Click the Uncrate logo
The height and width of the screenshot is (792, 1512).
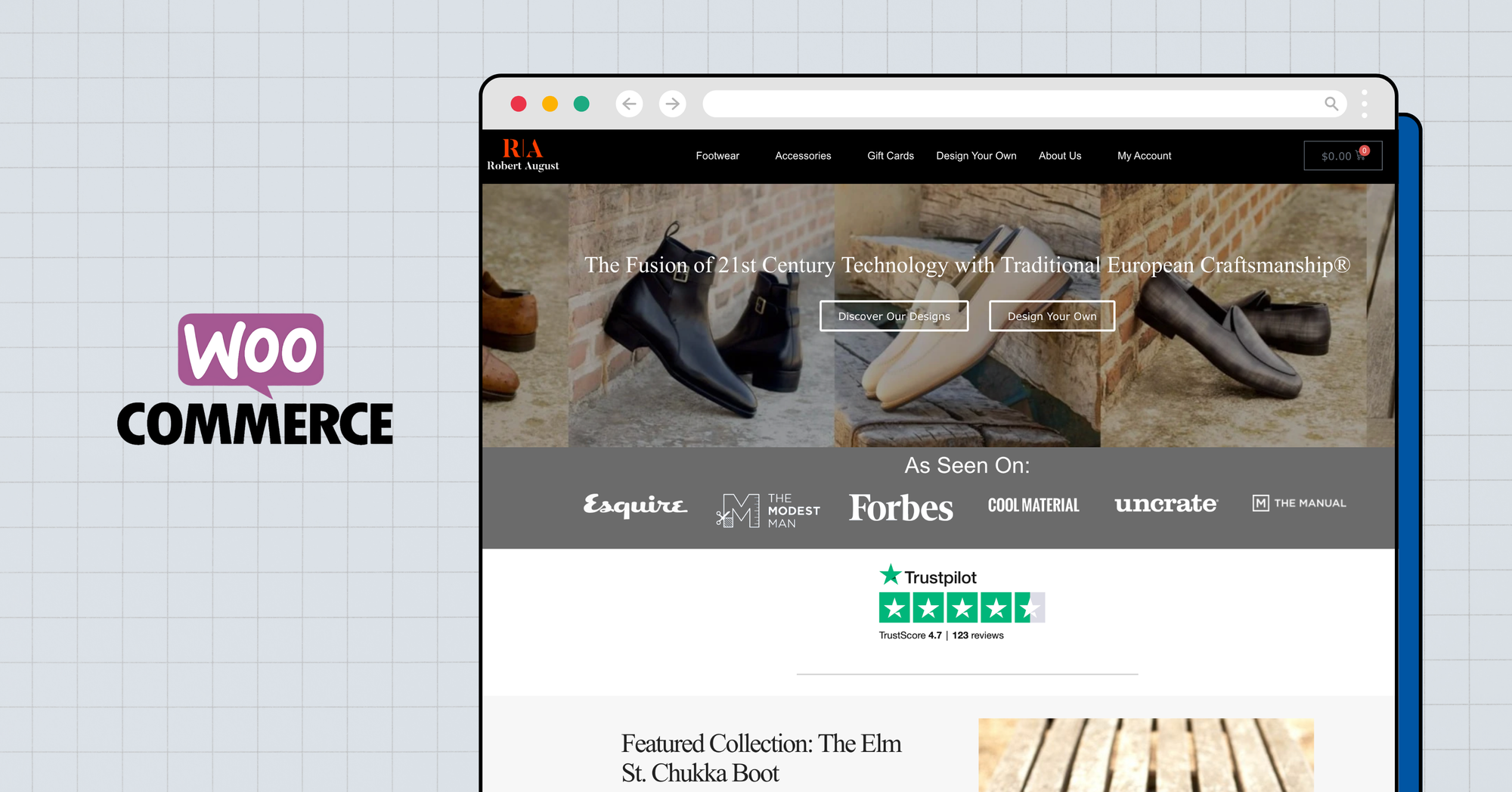pos(1167,505)
